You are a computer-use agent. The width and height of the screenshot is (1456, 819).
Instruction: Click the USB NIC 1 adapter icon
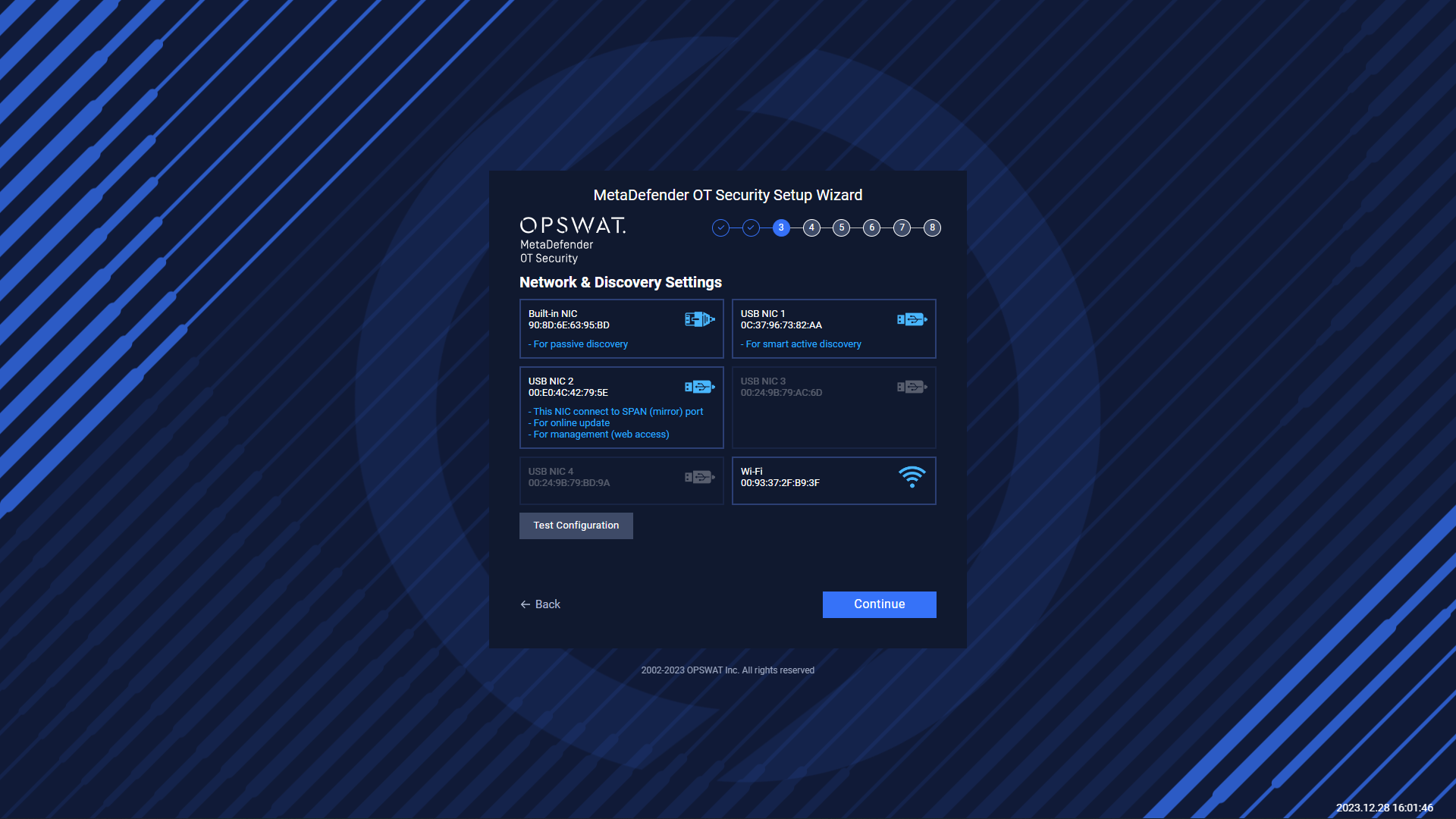click(x=912, y=319)
